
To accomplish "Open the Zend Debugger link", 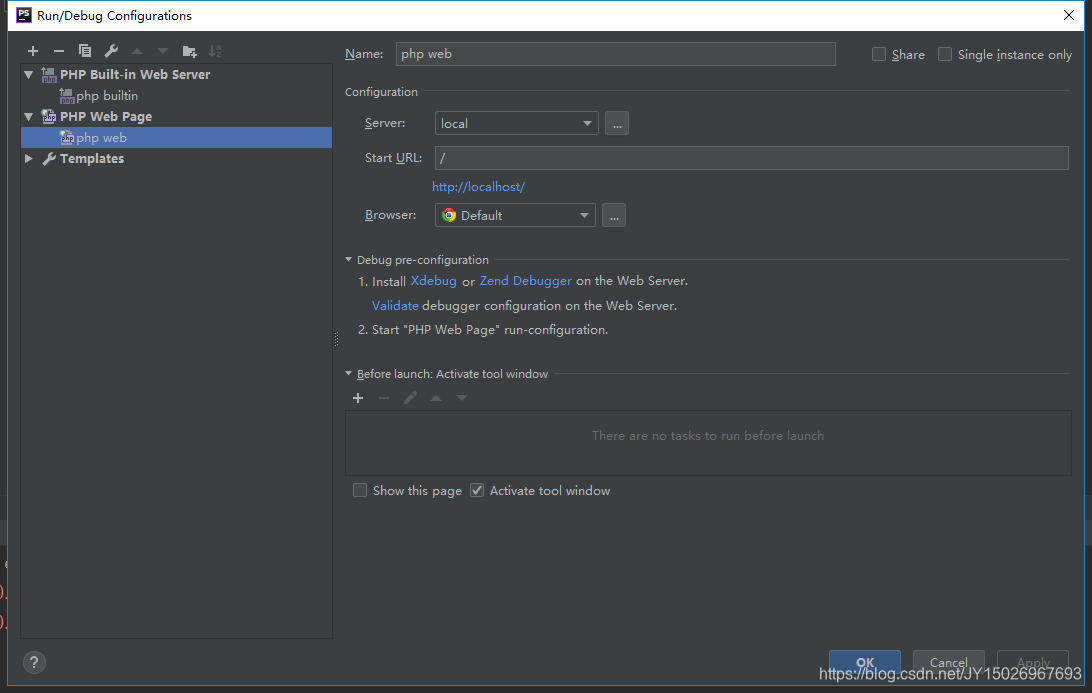I will (526, 281).
